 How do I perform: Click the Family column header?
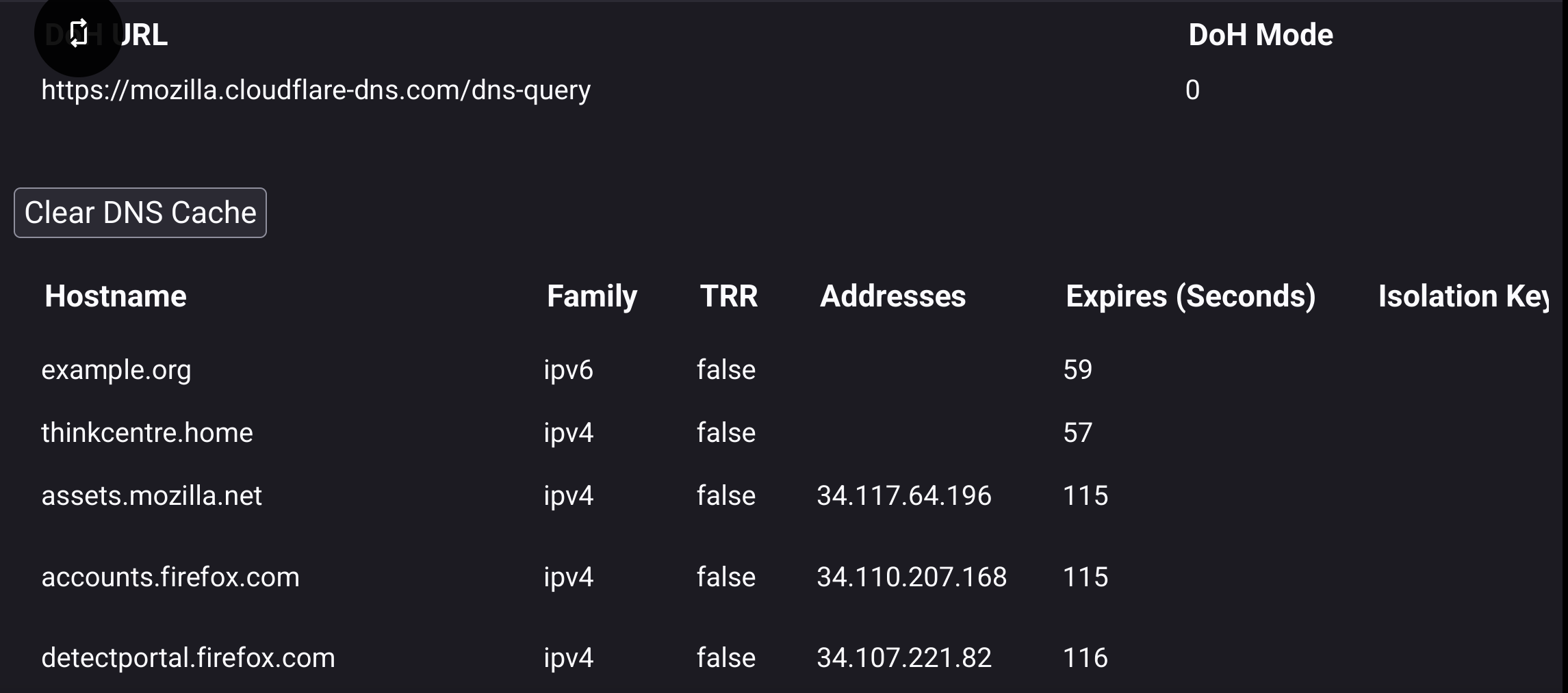(x=591, y=296)
